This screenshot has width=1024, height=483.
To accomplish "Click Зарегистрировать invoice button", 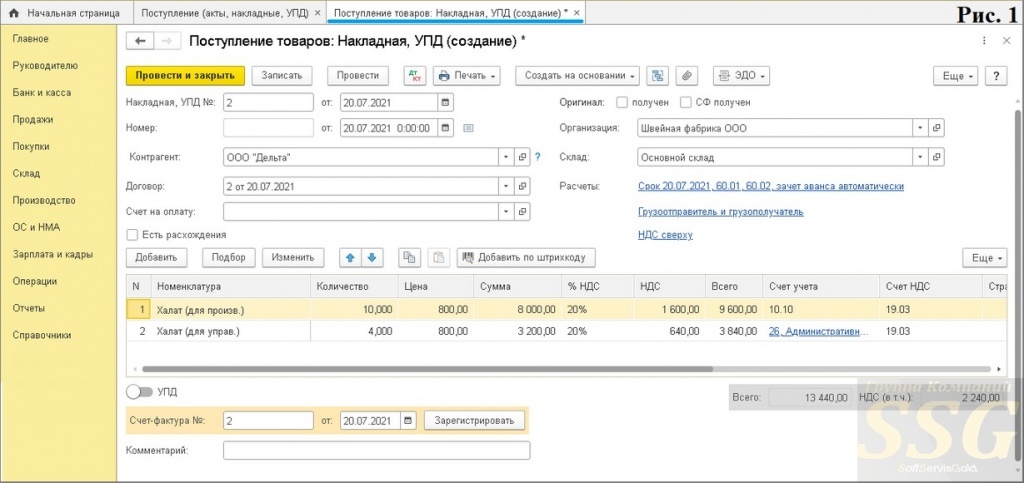I will pos(474,420).
